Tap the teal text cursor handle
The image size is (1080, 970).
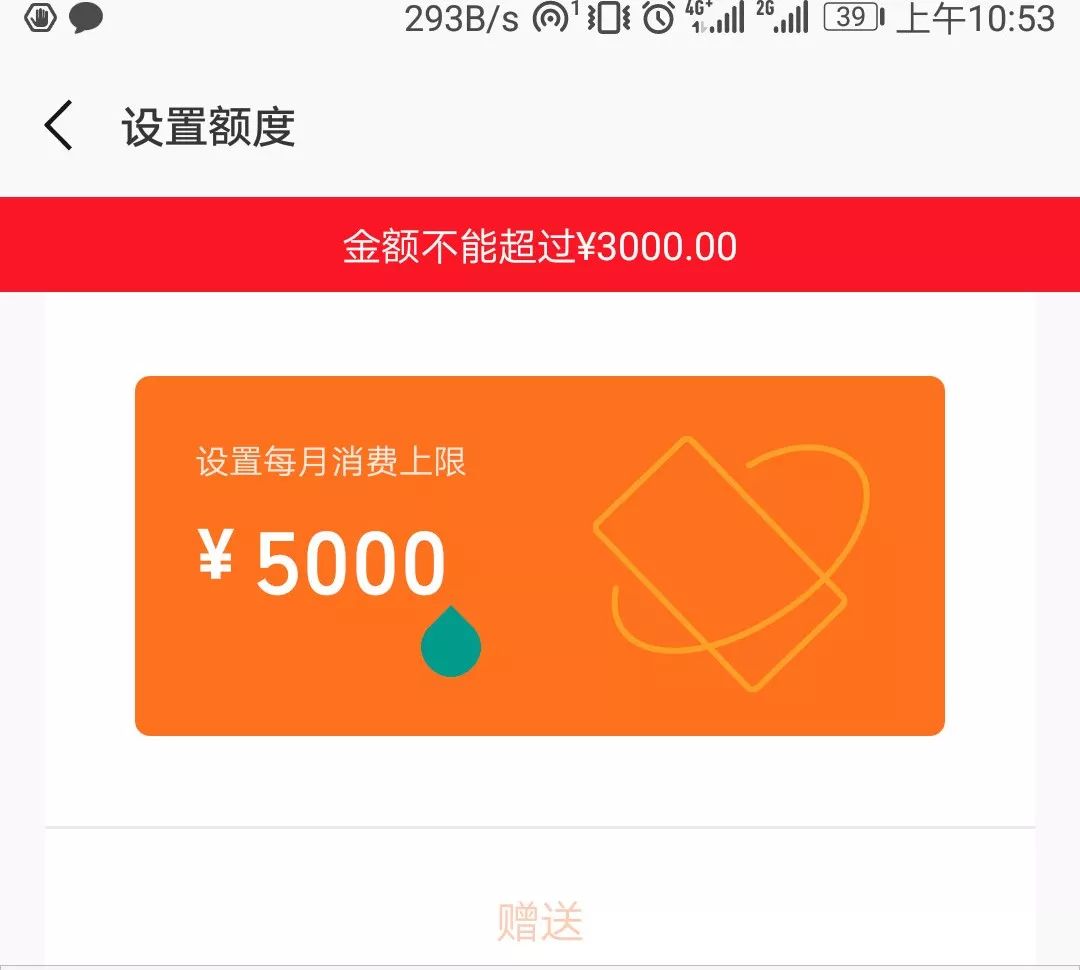point(451,641)
